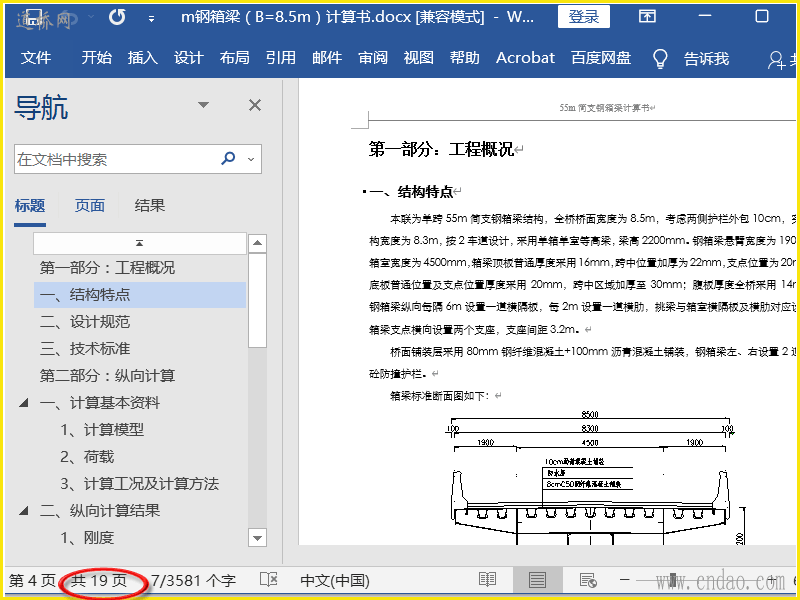
Task: Switch to the 结果 navigation tab
Action: pyautogui.click(x=149, y=206)
